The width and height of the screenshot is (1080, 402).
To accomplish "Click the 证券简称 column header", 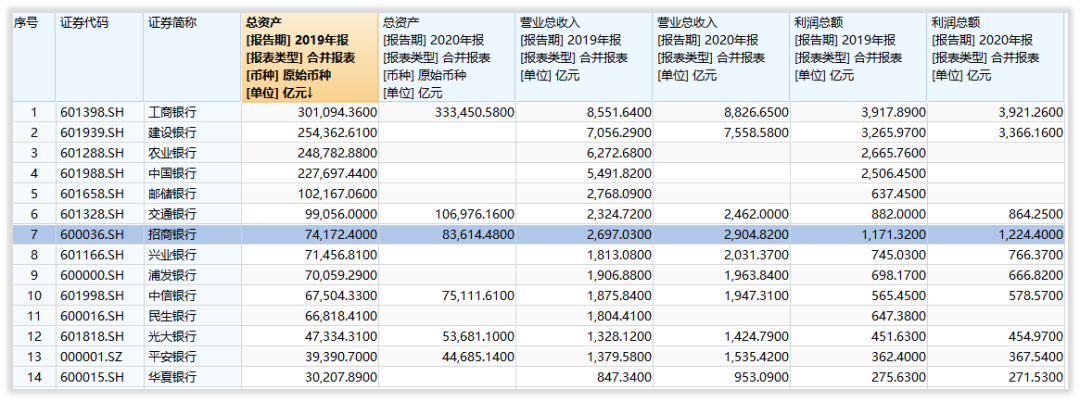I will point(192,58).
